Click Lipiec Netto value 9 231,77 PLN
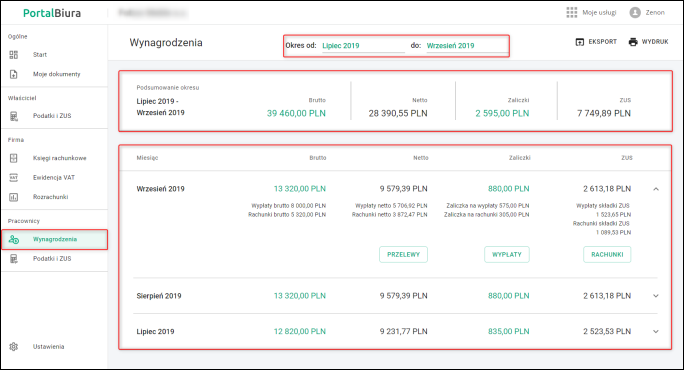This screenshot has height=370, width=684. (404, 332)
